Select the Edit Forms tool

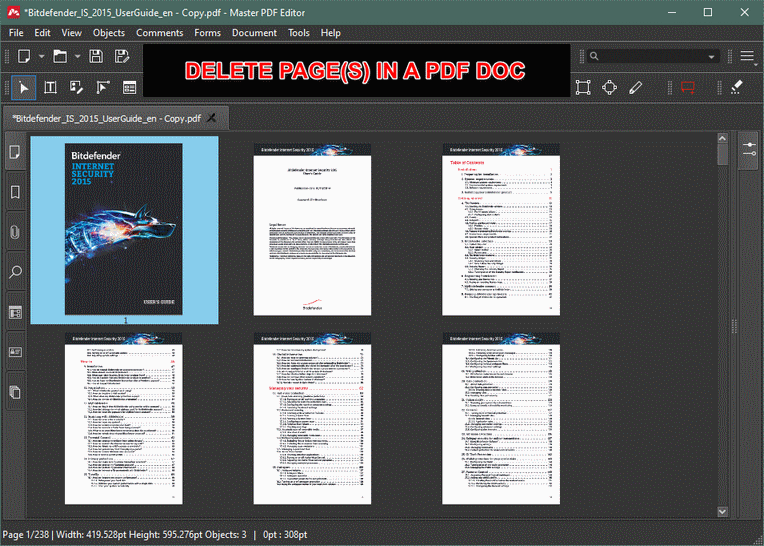103,88
